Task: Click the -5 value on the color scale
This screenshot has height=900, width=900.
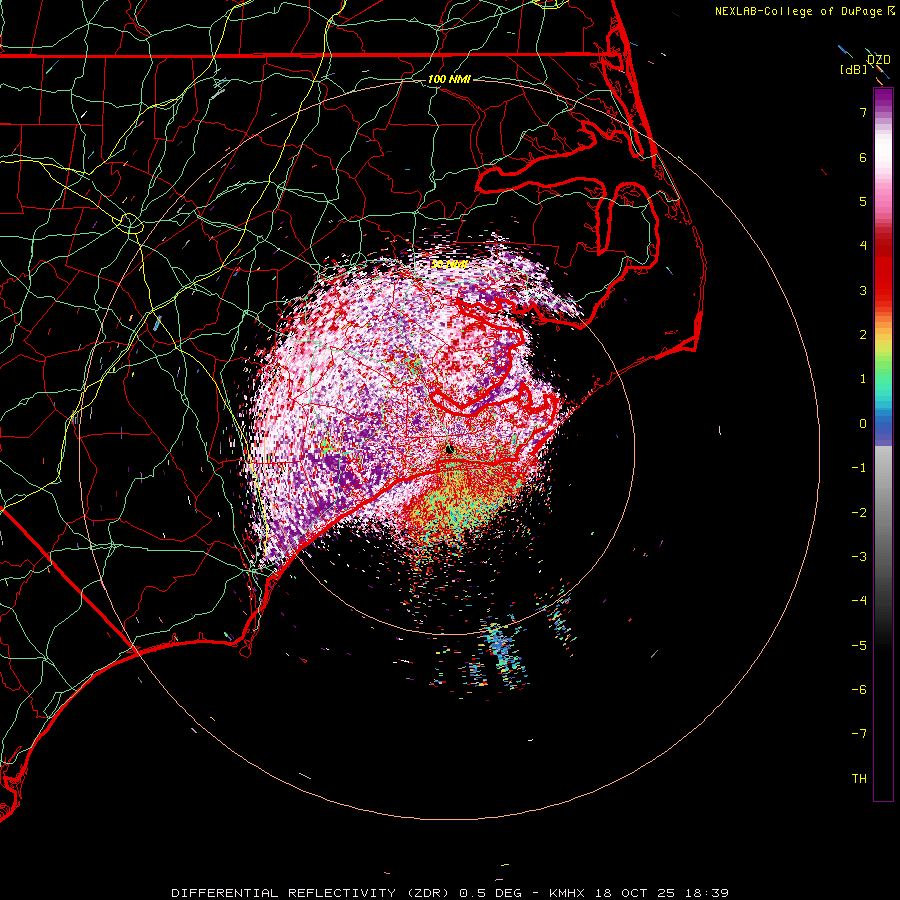Action: click(859, 646)
